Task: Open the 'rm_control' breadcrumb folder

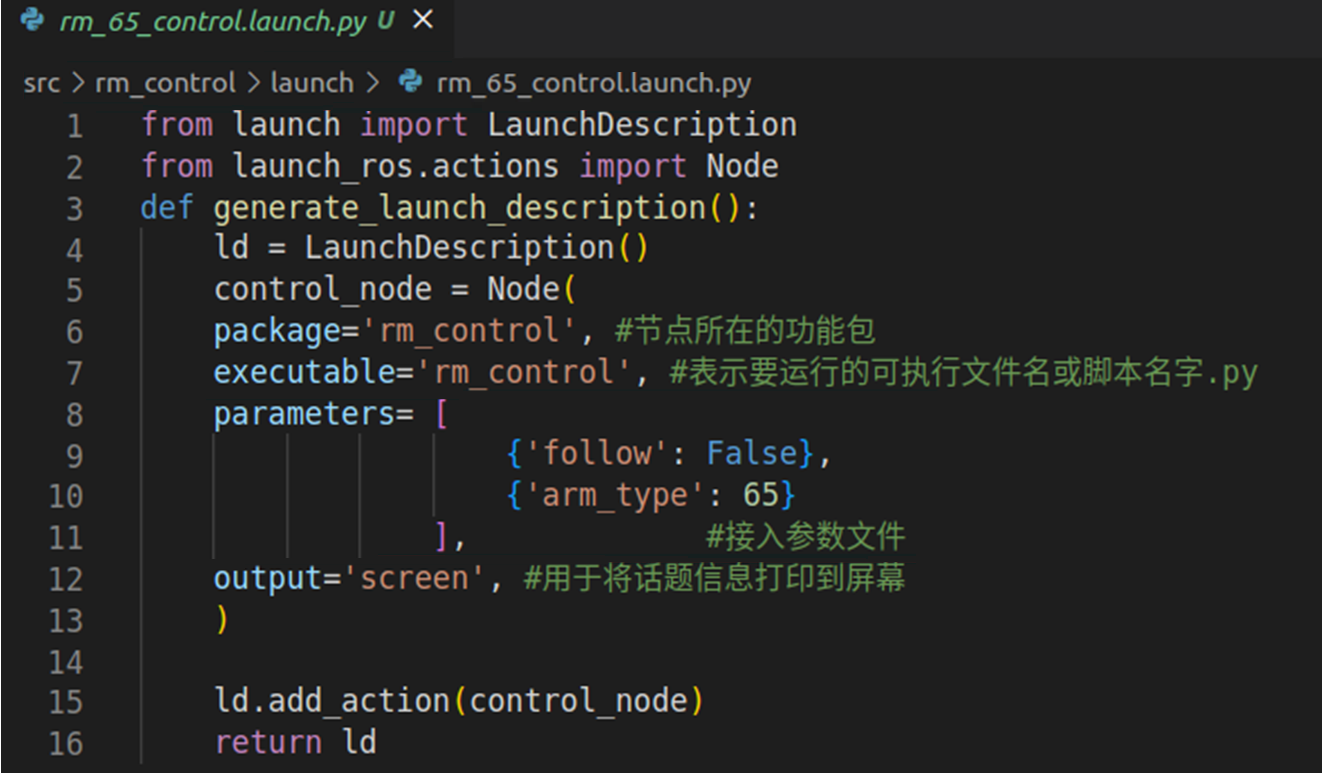Action: 165,83
